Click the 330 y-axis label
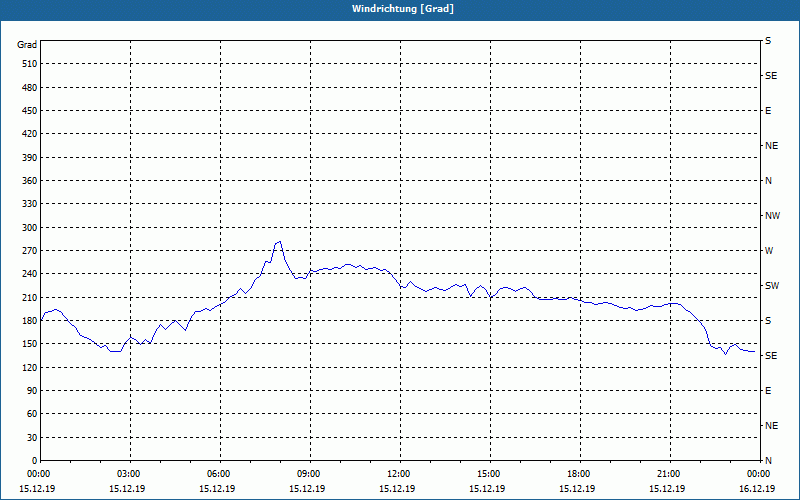Image resolution: width=800 pixels, height=500 pixels. coord(30,204)
